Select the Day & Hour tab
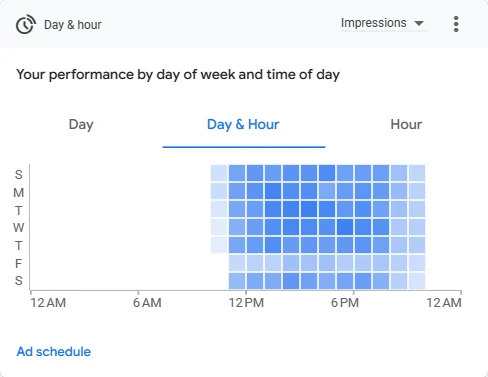Screen dimensions: 488x377 click(x=243, y=125)
